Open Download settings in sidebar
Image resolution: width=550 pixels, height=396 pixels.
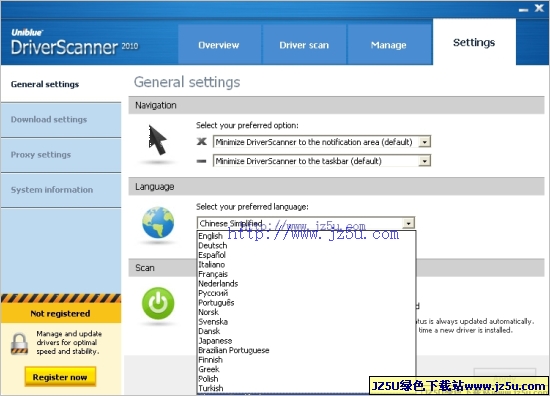click(x=61, y=120)
